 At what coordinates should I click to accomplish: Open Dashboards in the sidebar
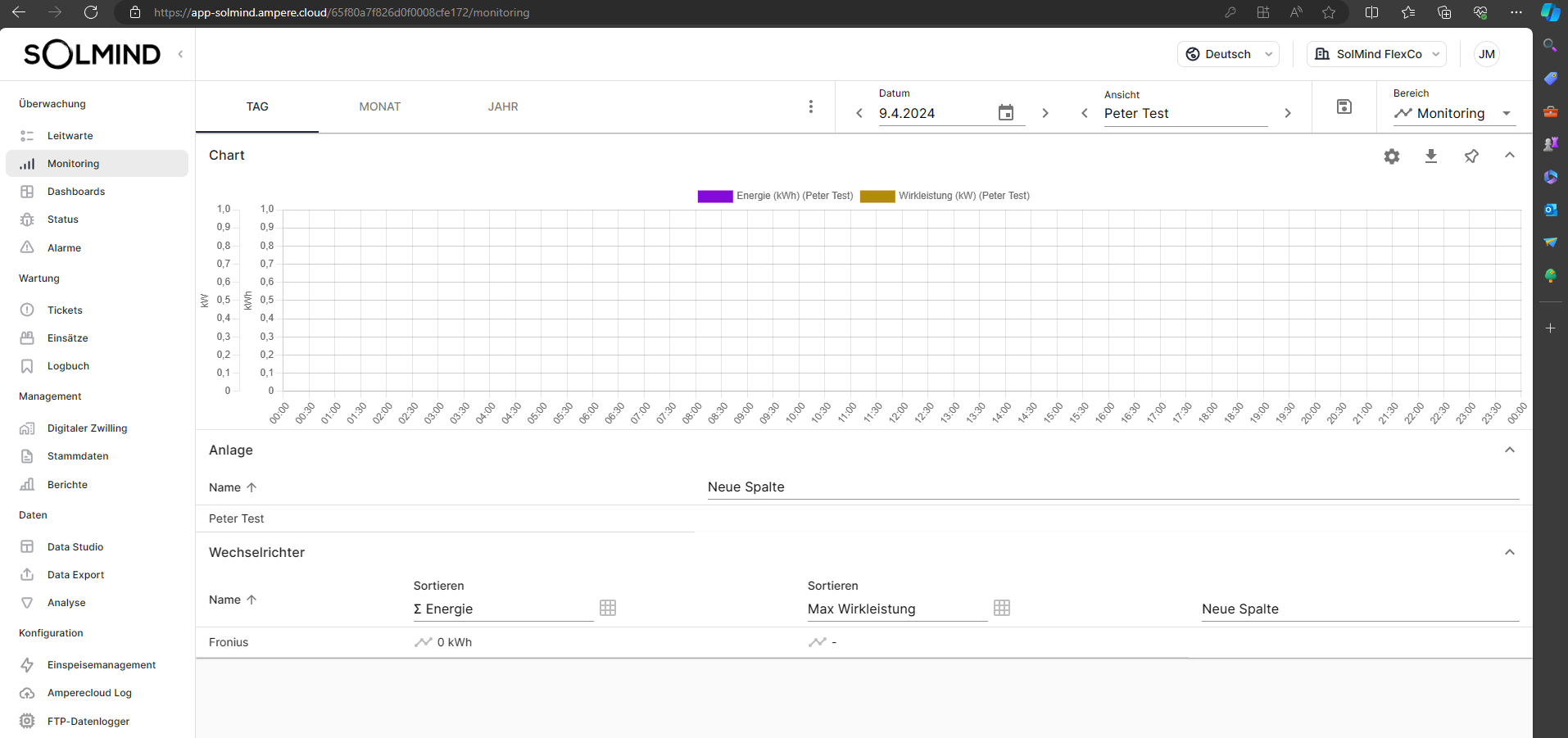coord(76,192)
